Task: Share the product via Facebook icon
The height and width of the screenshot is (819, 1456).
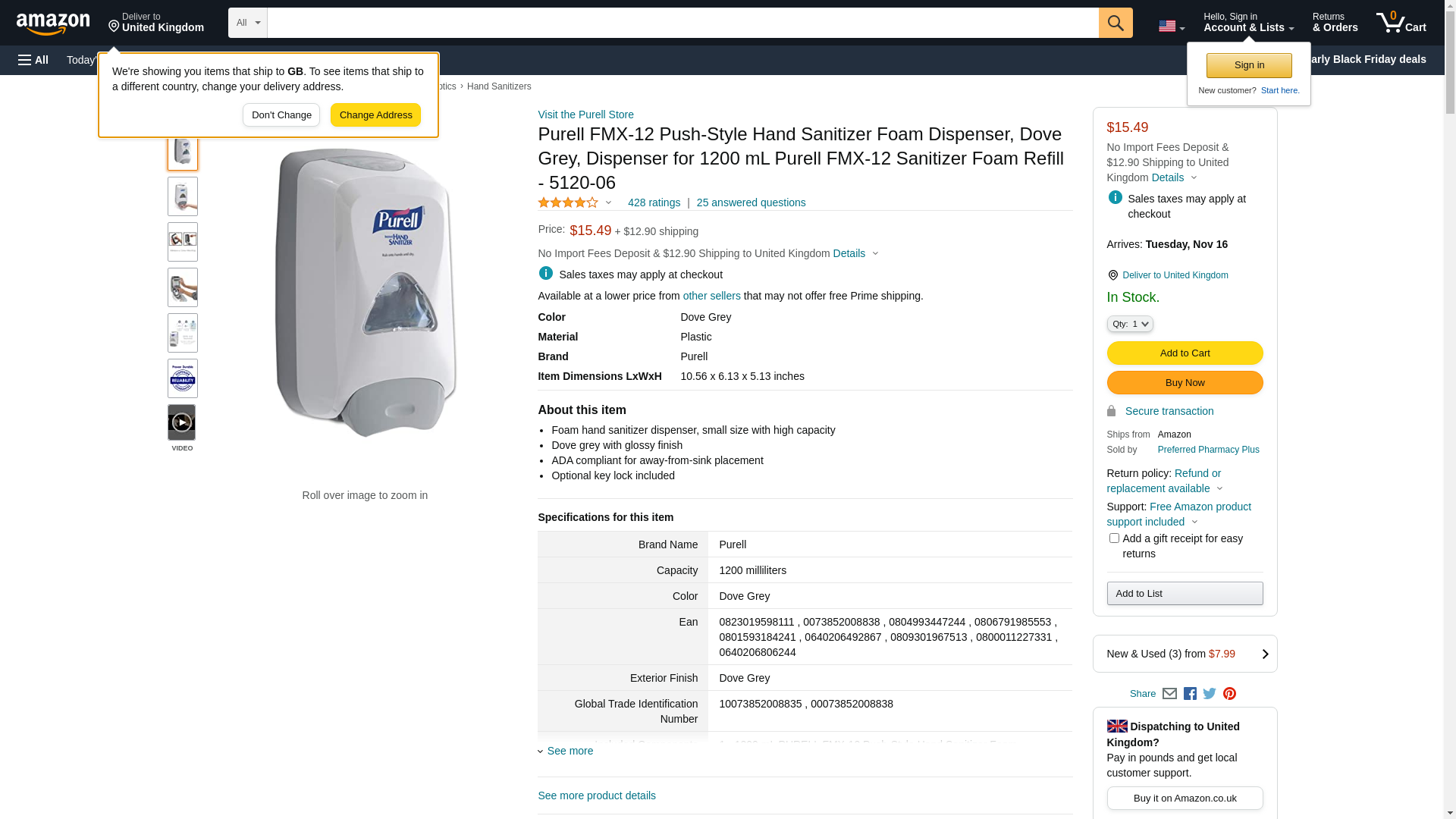Action: [1190, 694]
